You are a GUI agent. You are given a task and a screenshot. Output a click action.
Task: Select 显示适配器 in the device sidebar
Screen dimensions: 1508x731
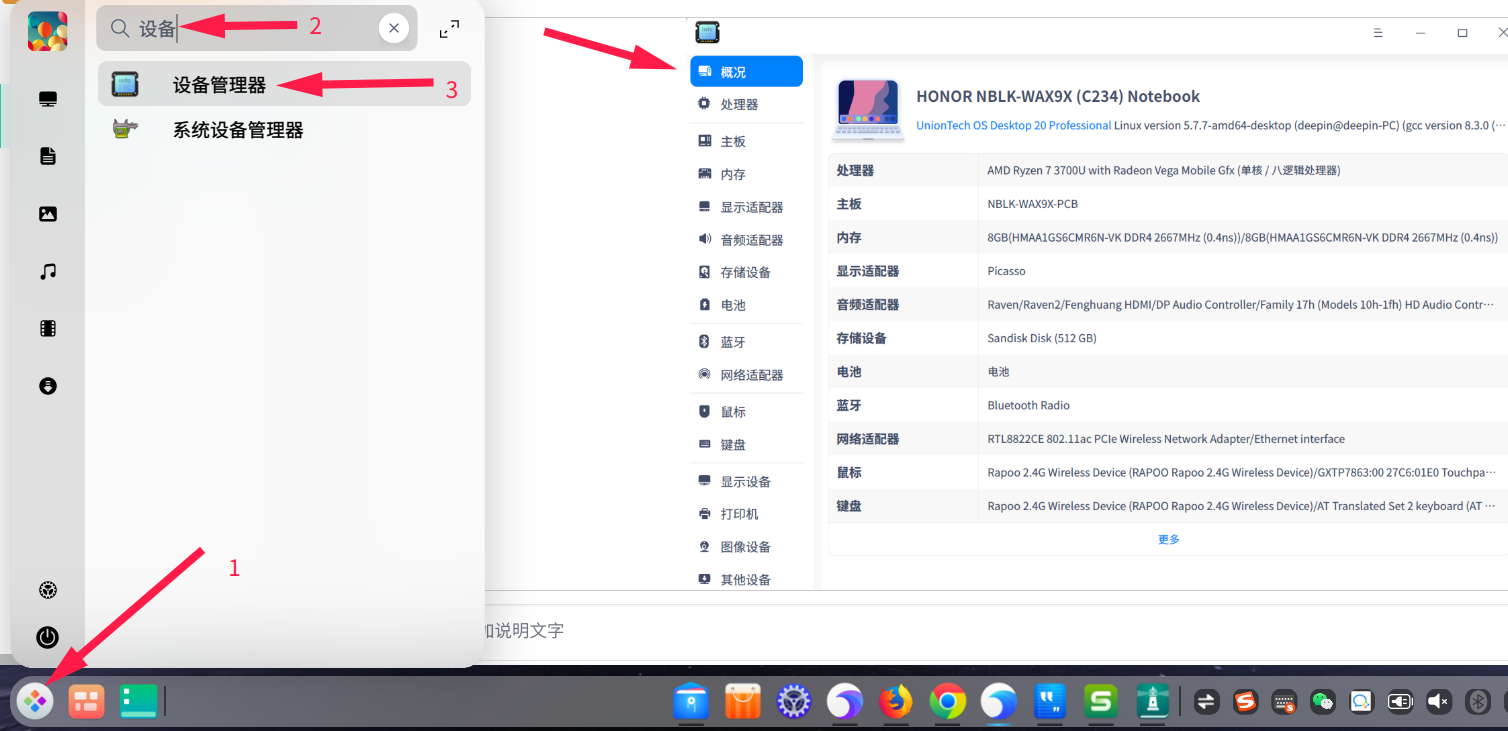[x=746, y=207]
